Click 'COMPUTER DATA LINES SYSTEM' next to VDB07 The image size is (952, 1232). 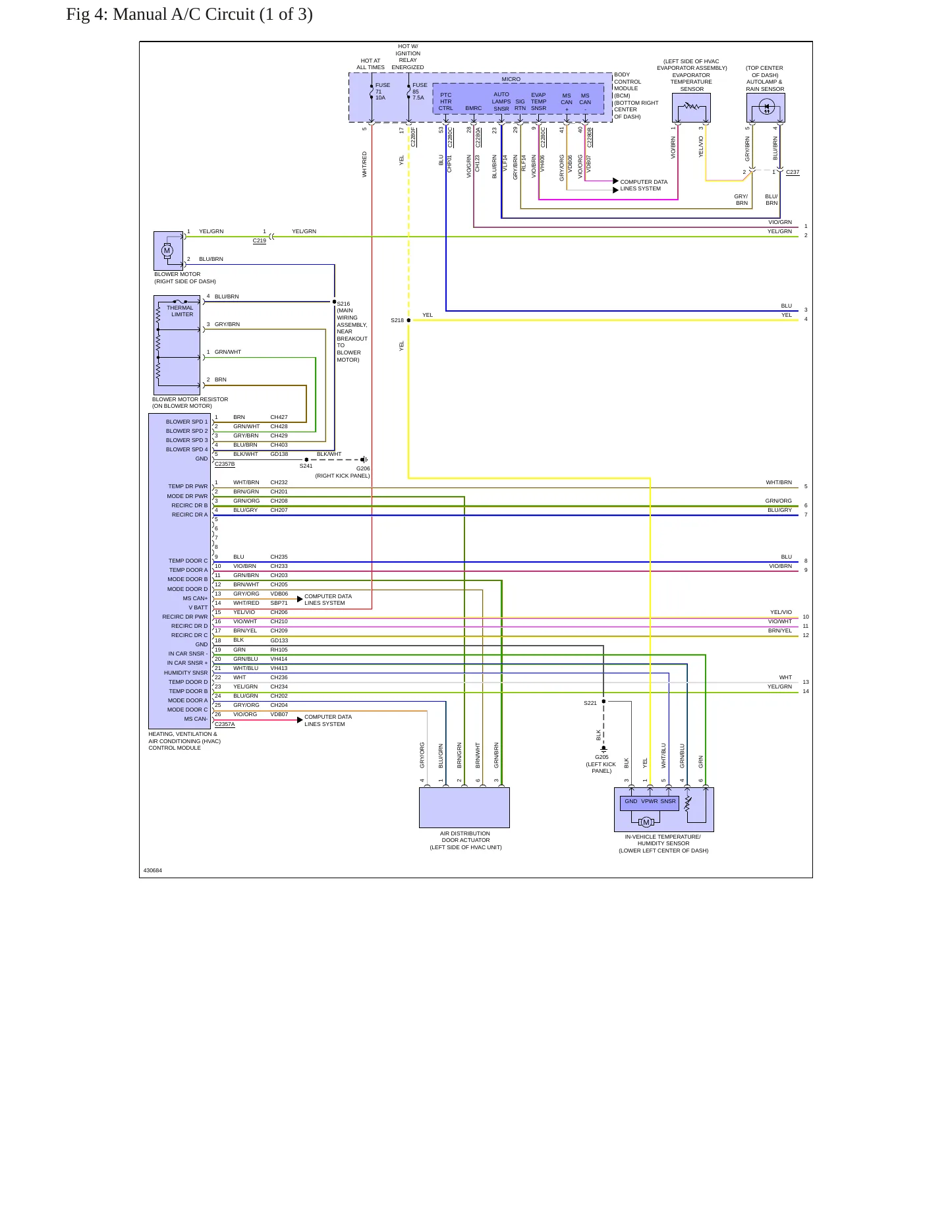click(328, 720)
